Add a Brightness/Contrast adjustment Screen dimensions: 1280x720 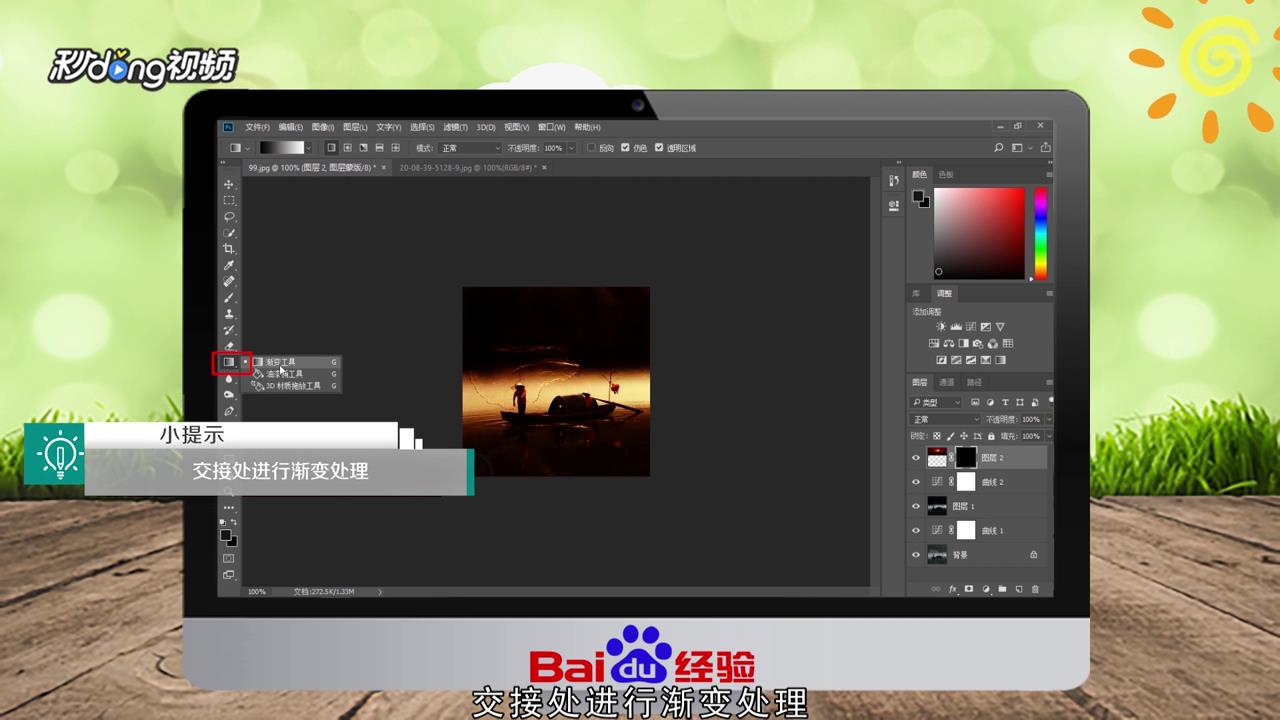[x=941, y=327]
